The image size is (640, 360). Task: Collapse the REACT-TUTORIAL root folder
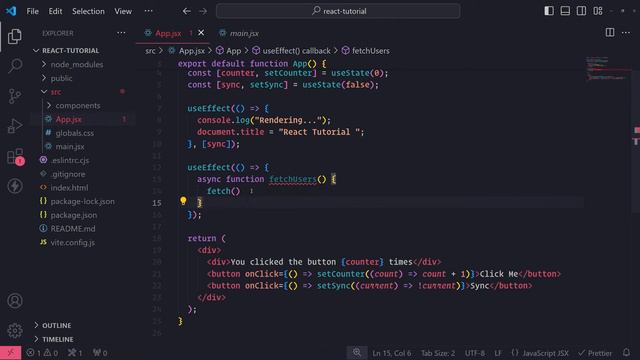71,51
